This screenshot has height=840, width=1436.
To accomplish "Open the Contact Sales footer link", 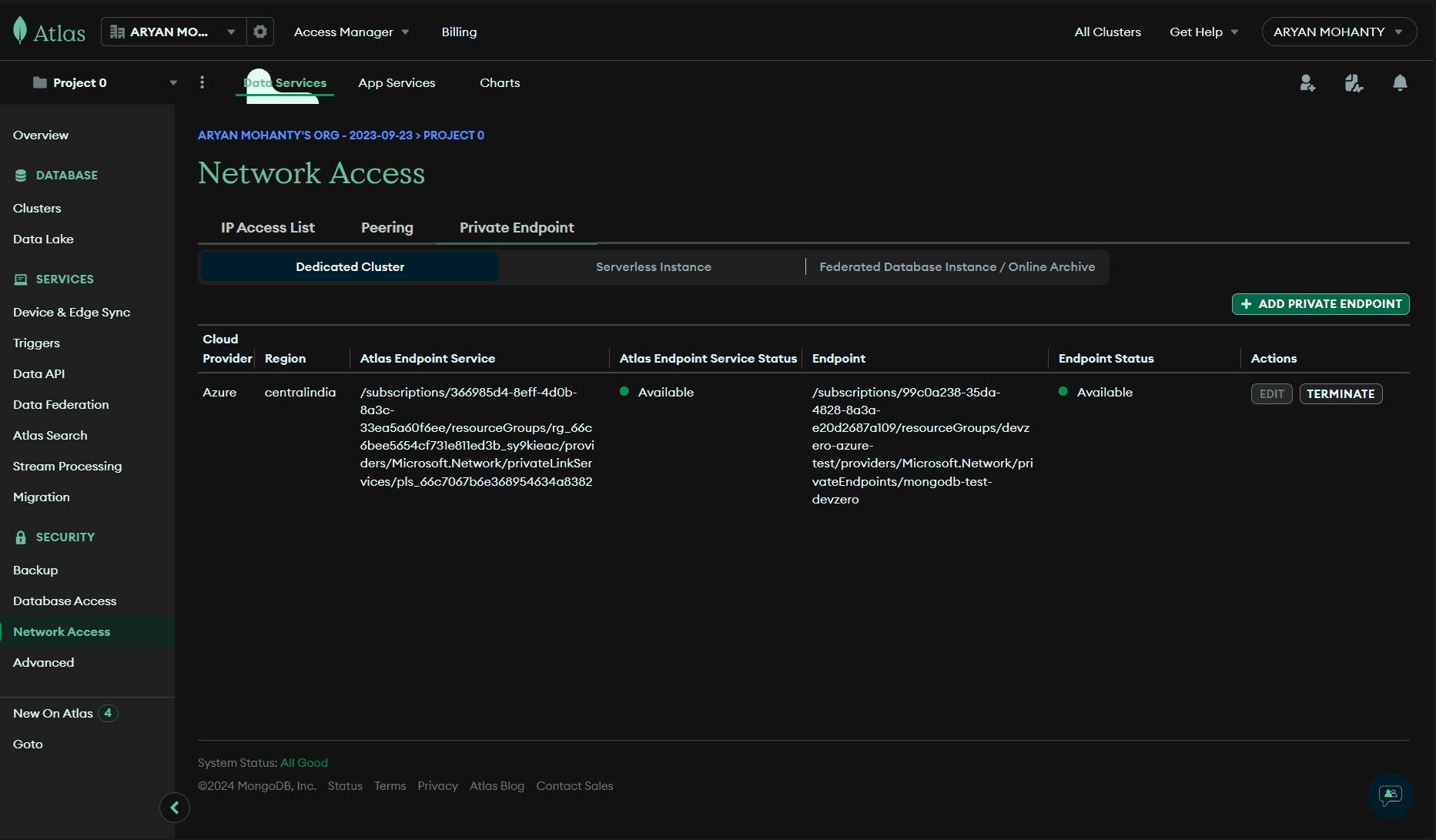I will pos(574,785).
